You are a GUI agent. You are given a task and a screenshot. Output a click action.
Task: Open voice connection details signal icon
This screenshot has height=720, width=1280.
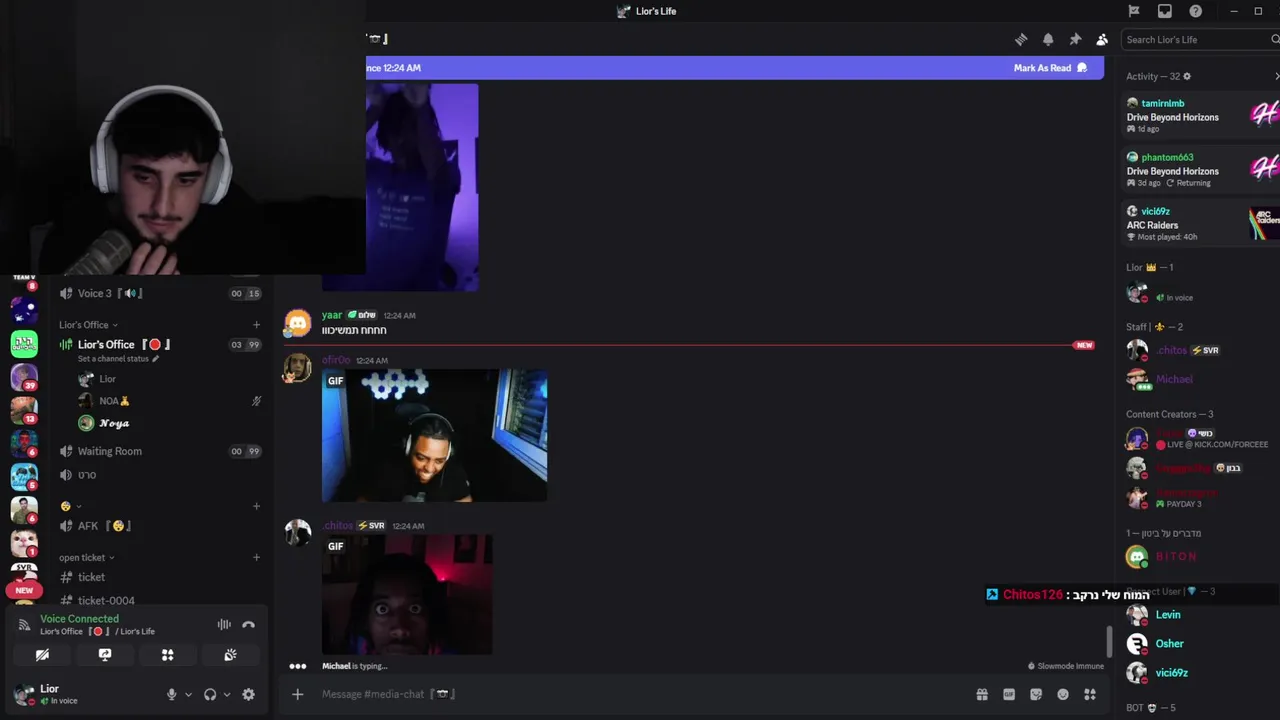24,625
